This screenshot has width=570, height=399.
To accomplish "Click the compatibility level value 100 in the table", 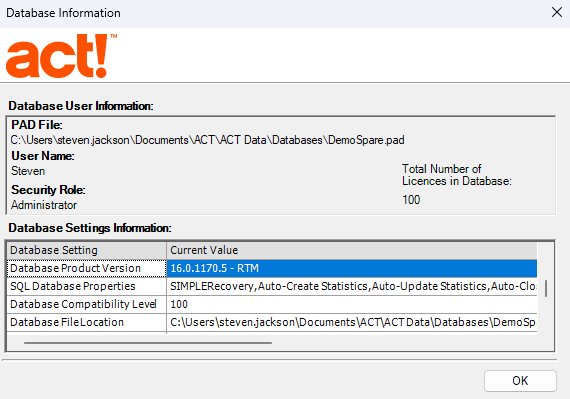I will point(352,304).
